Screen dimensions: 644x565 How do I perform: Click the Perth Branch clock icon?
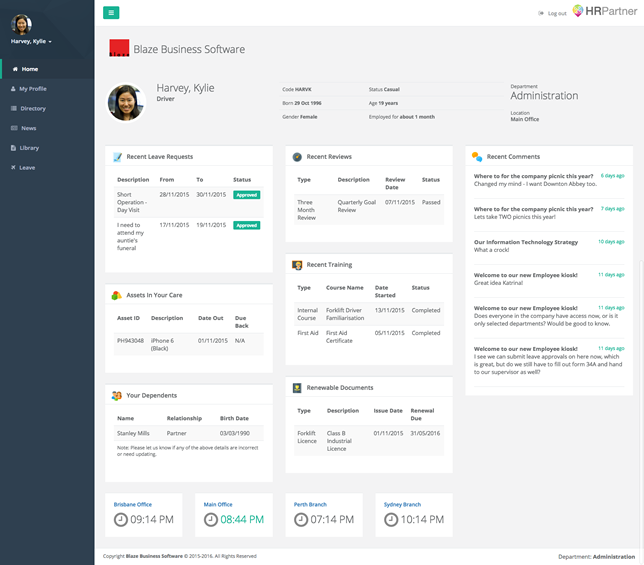[301, 520]
